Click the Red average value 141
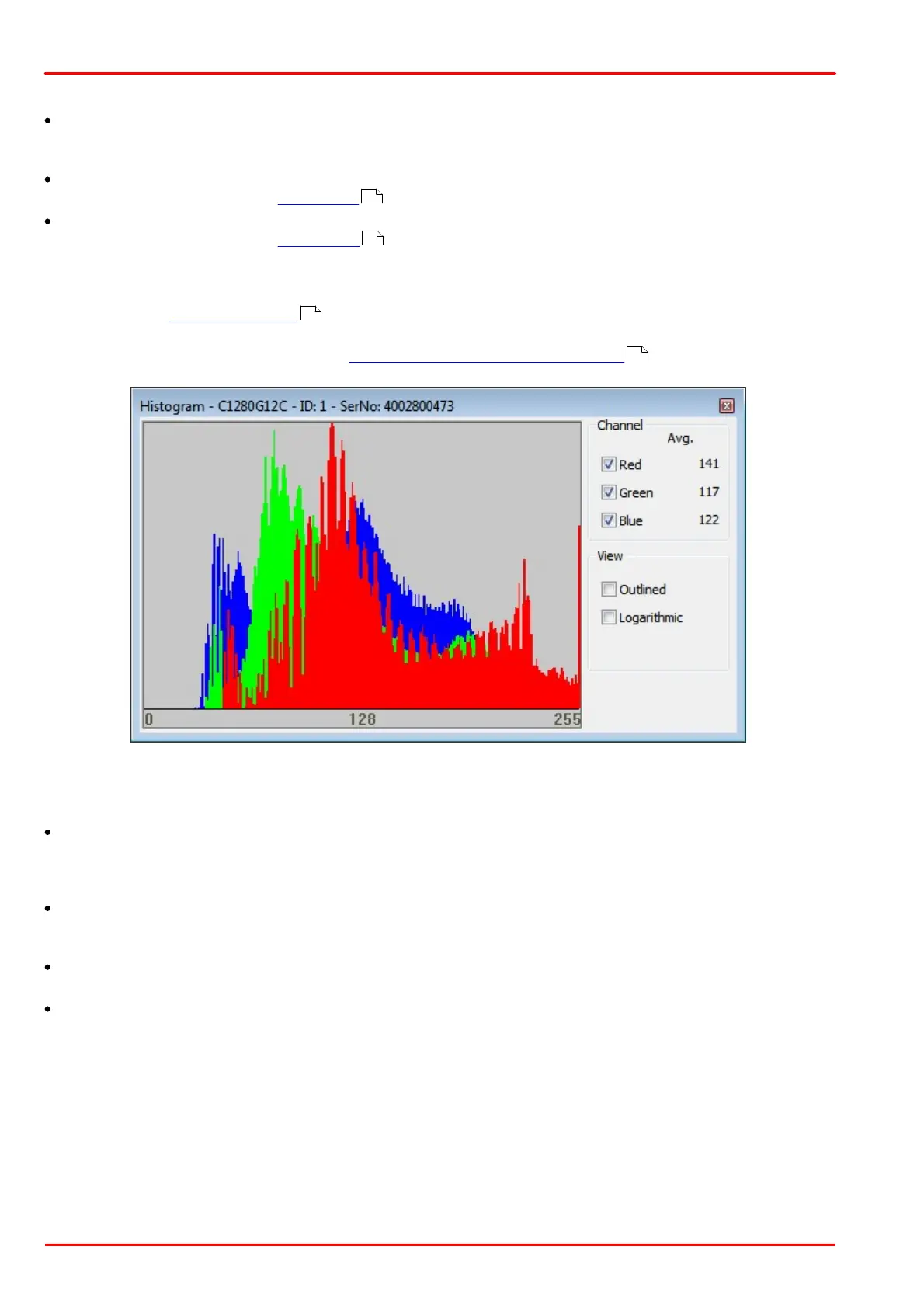 [708, 464]
